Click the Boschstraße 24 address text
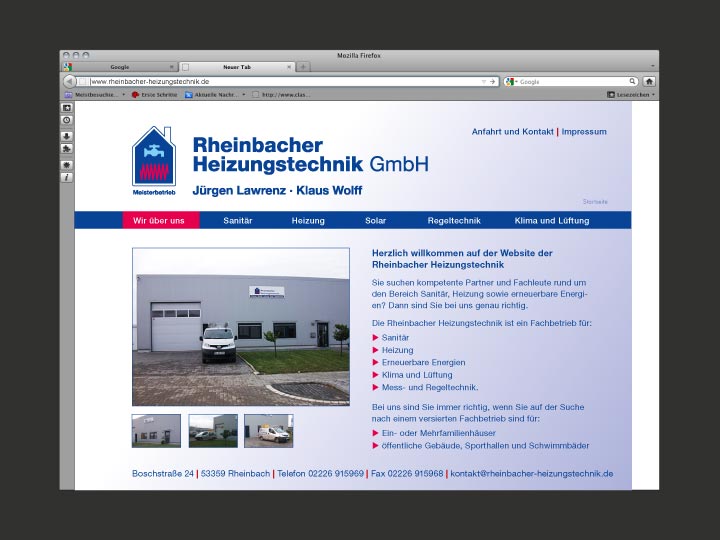720x540 pixels. coord(163,473)
